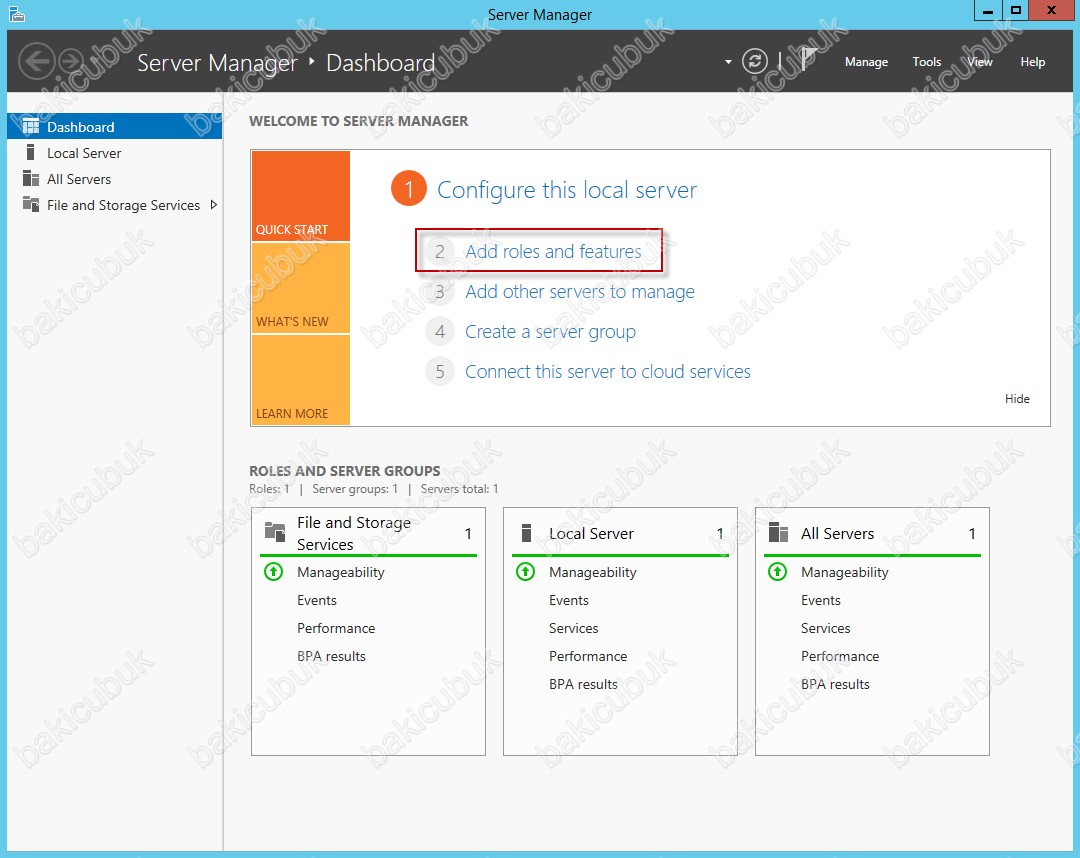Open Local Server tile header
This screenshot has width=1080, height=858.
point(621,533)
